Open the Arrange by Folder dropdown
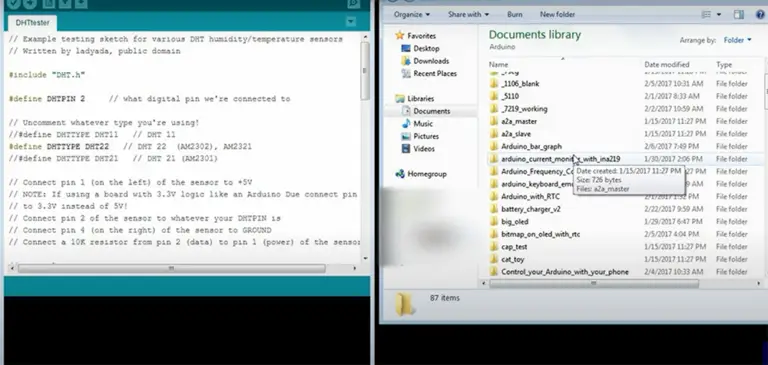Viewport: 768px width, 365px height. [737, 40]
